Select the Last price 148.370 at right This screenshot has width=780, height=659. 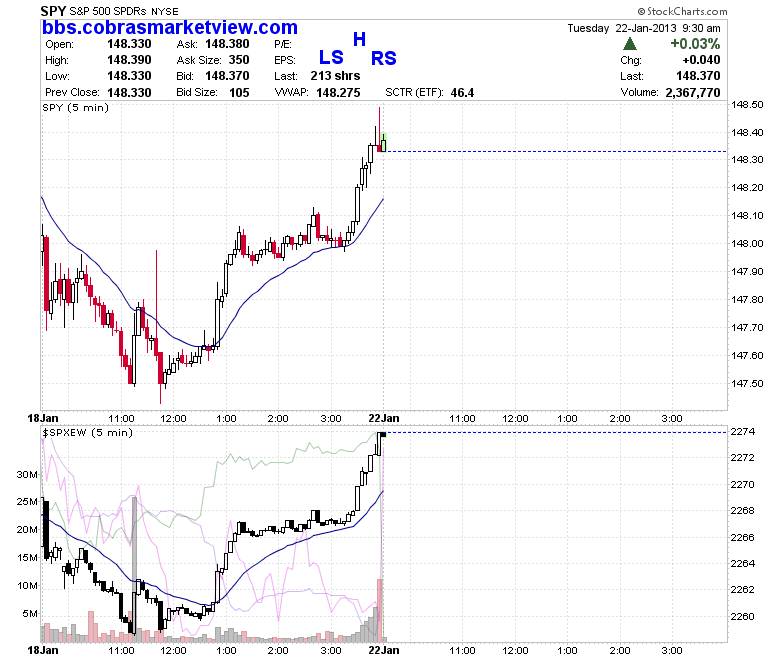point(698,76)
